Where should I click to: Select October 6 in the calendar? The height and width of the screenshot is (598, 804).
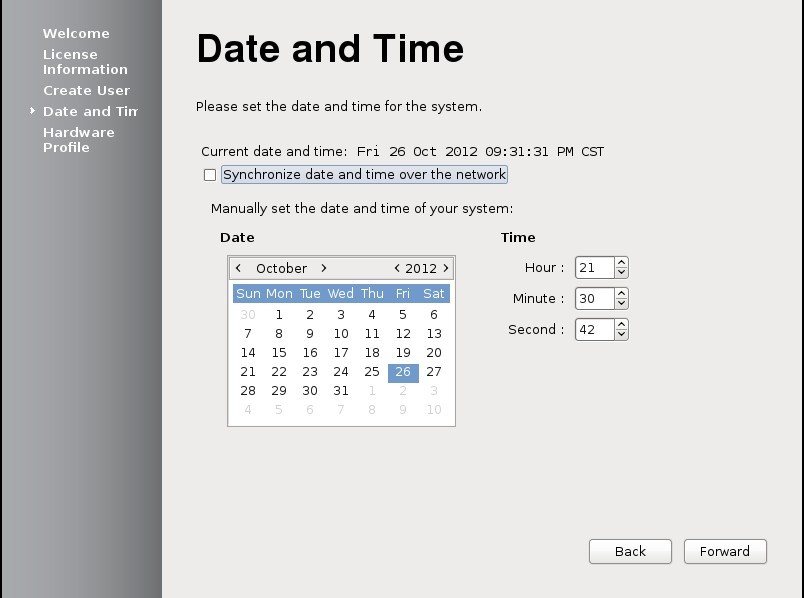click(x=434, y=314)
